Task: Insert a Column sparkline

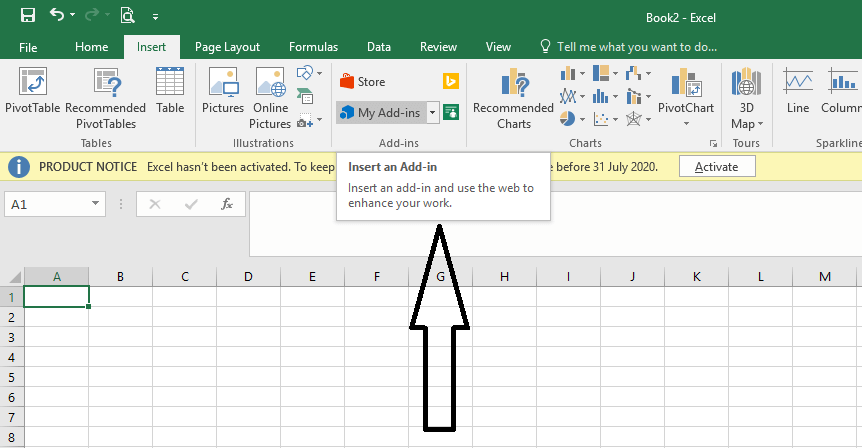Action: click(842, 91)
